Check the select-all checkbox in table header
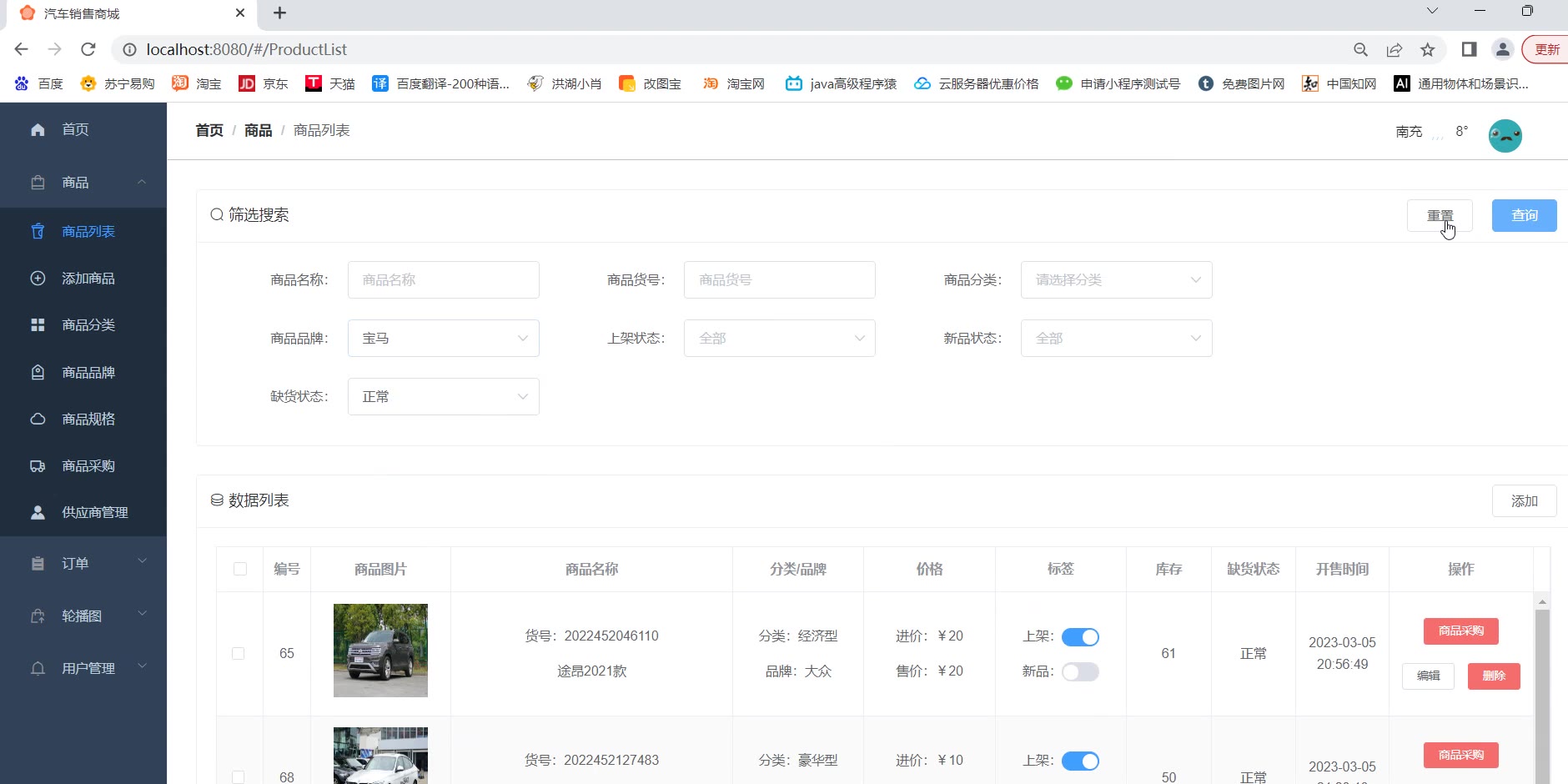The height and width of the screenshot is (784, 1568). click(240, 569)
